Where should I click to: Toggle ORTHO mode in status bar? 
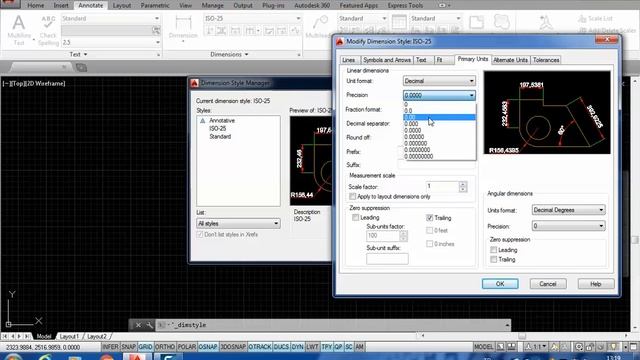tap(164, 347)
